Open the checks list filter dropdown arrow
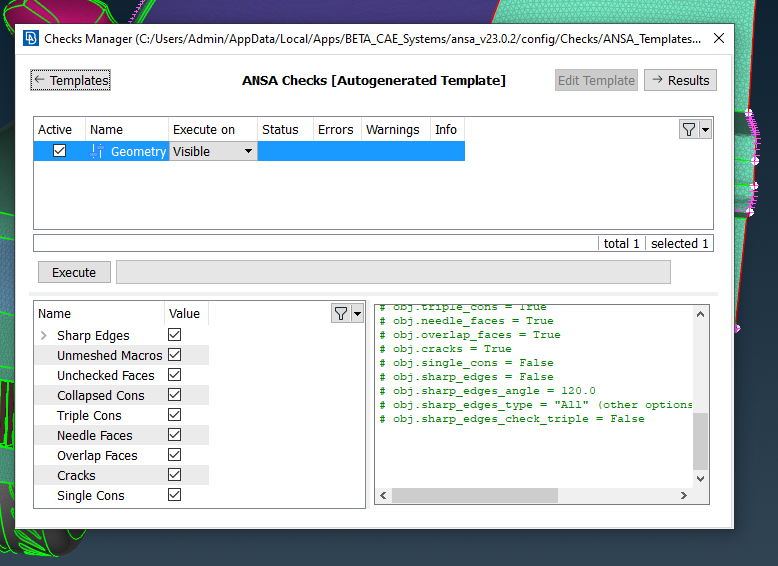Image resolution: width=778 pixels, height=566 pixels. click(x=705, y=130)
